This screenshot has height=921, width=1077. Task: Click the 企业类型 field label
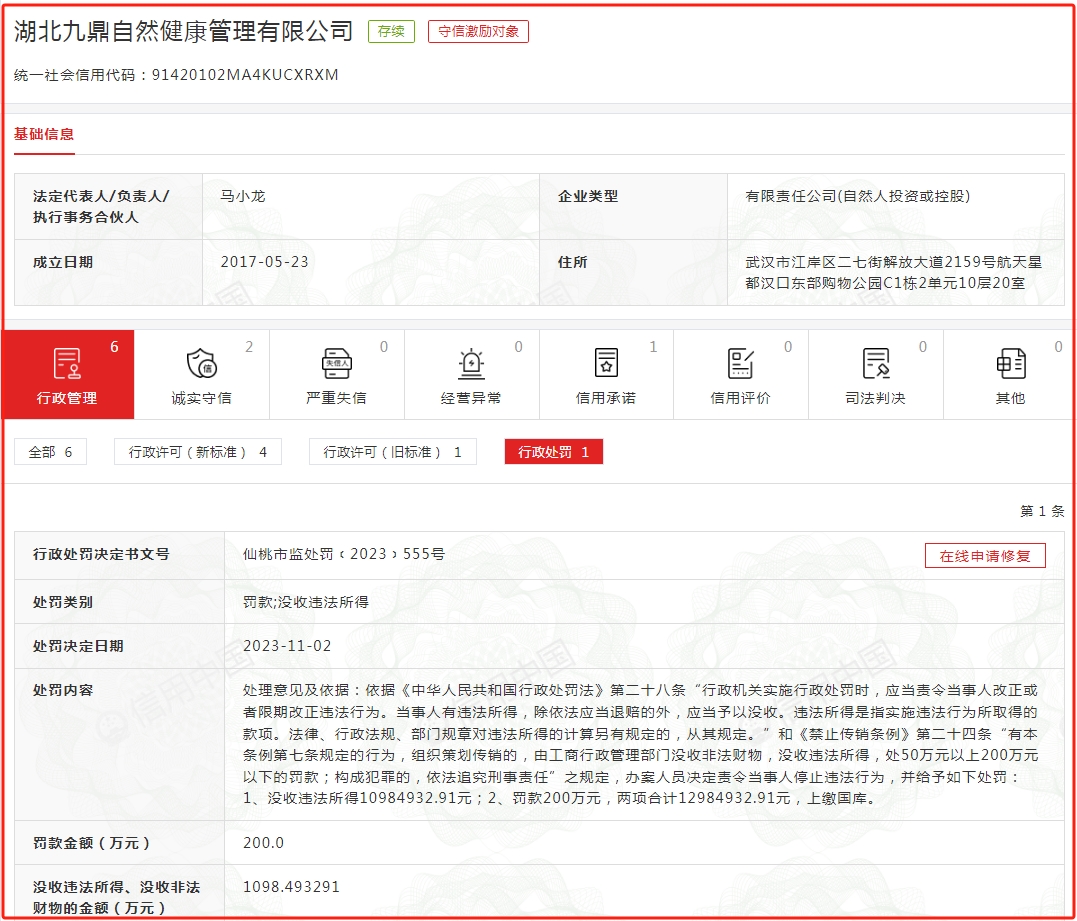588,196
